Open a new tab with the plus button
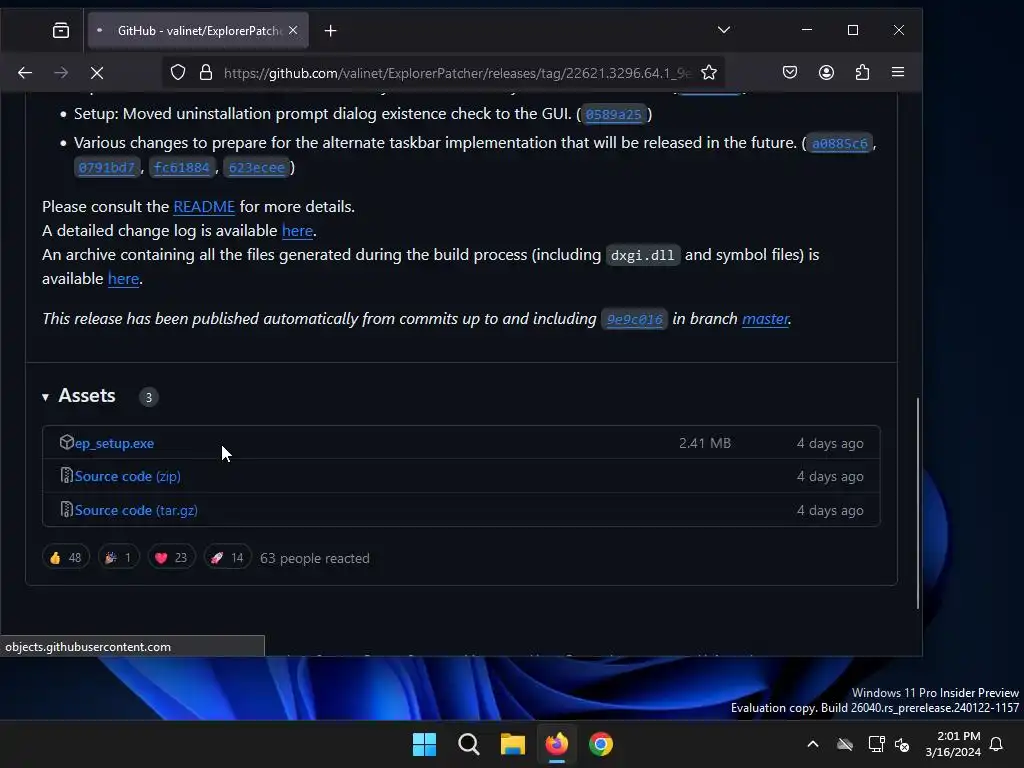This screenshot has height=768, width=1024. pos(330,31)
